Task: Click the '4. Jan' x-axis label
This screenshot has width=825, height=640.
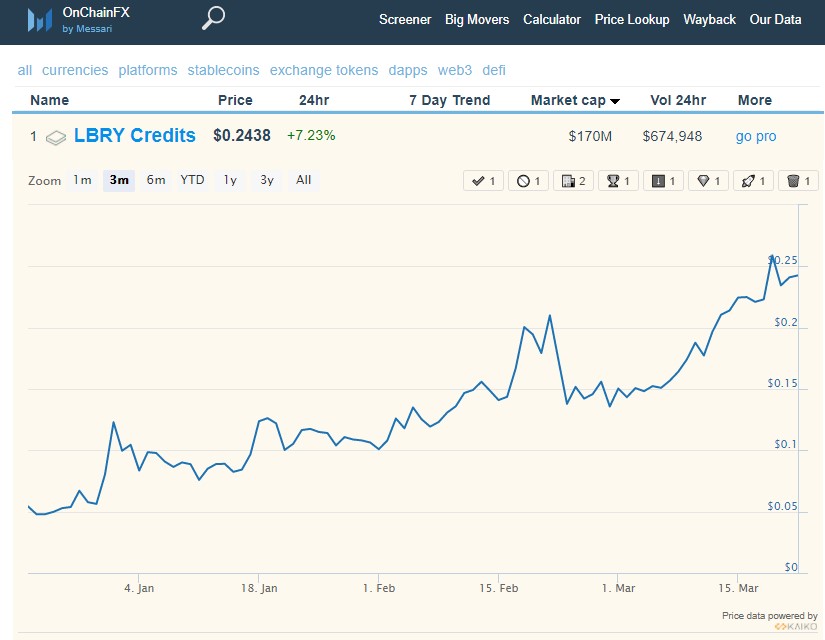Action: tap(139, 588)
